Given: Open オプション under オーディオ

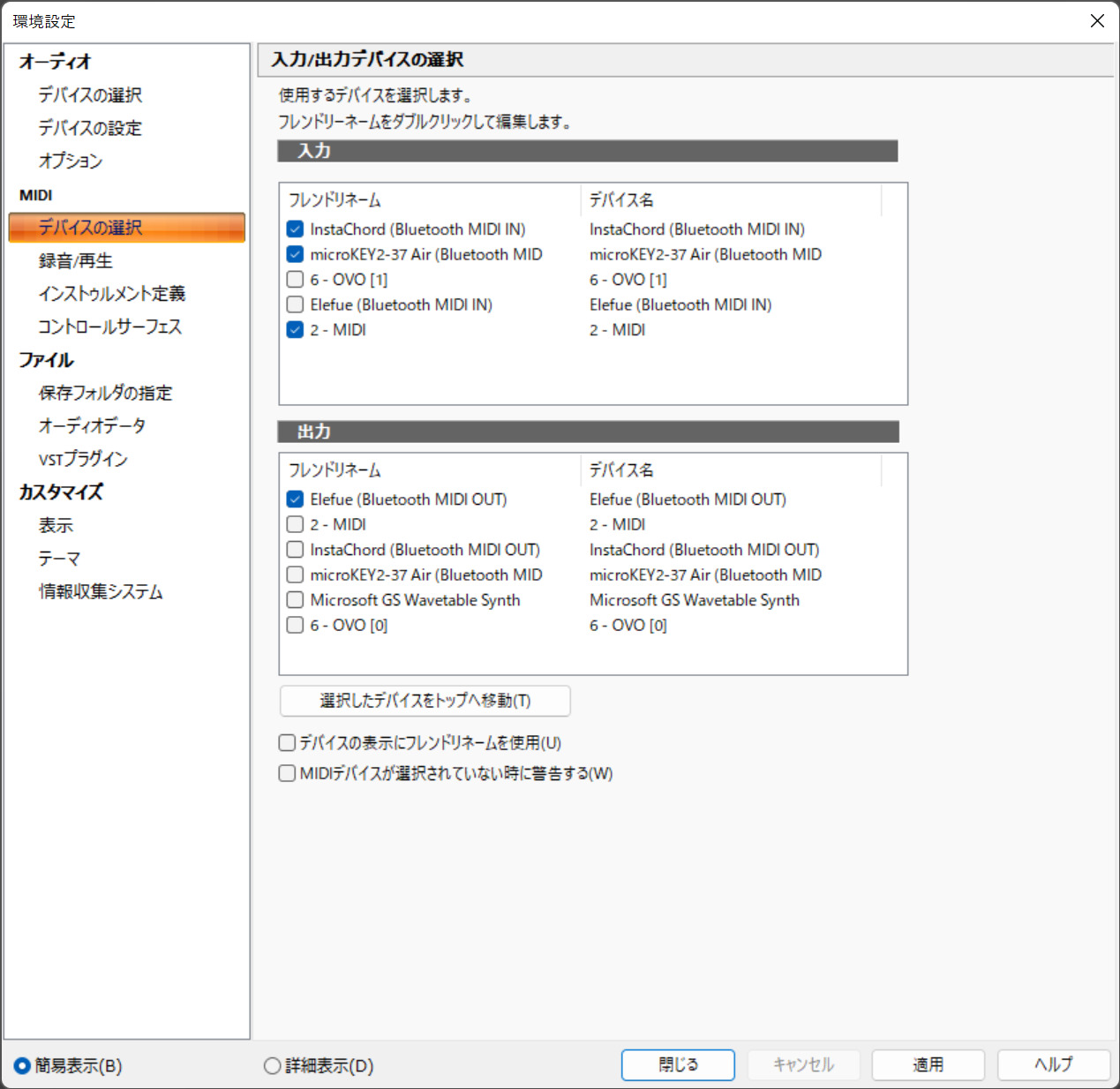Looking at the screenshot, I should 71,161.
